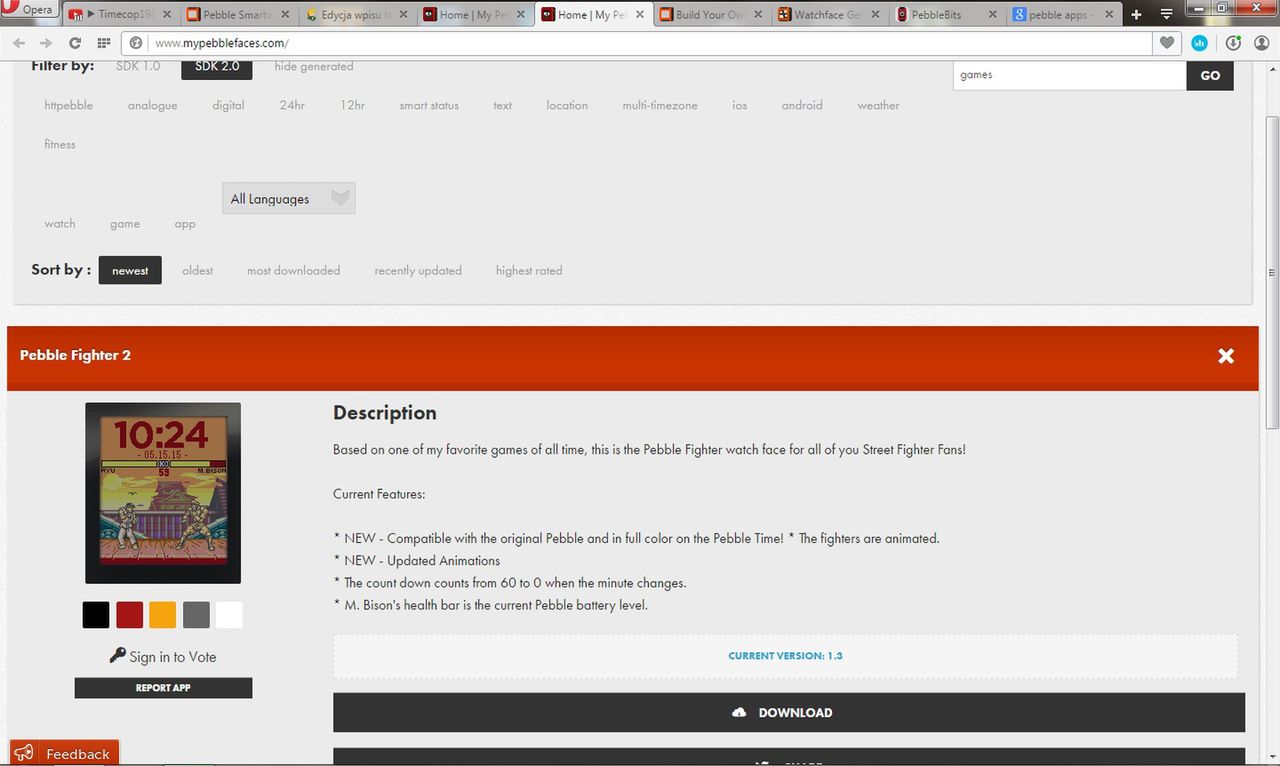Go back with the browser back arrow
Viewport: 1280px width, 766px height.
coord(19,43)
